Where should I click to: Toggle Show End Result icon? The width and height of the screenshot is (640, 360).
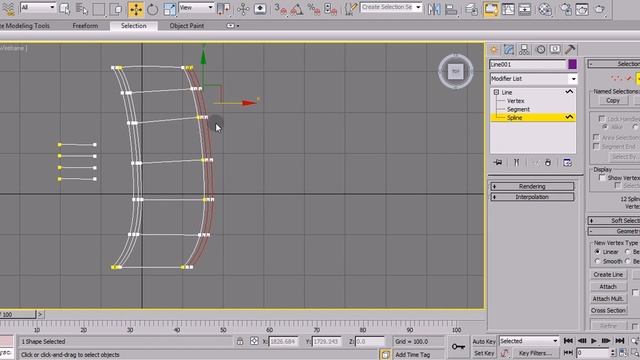[516, 162]
